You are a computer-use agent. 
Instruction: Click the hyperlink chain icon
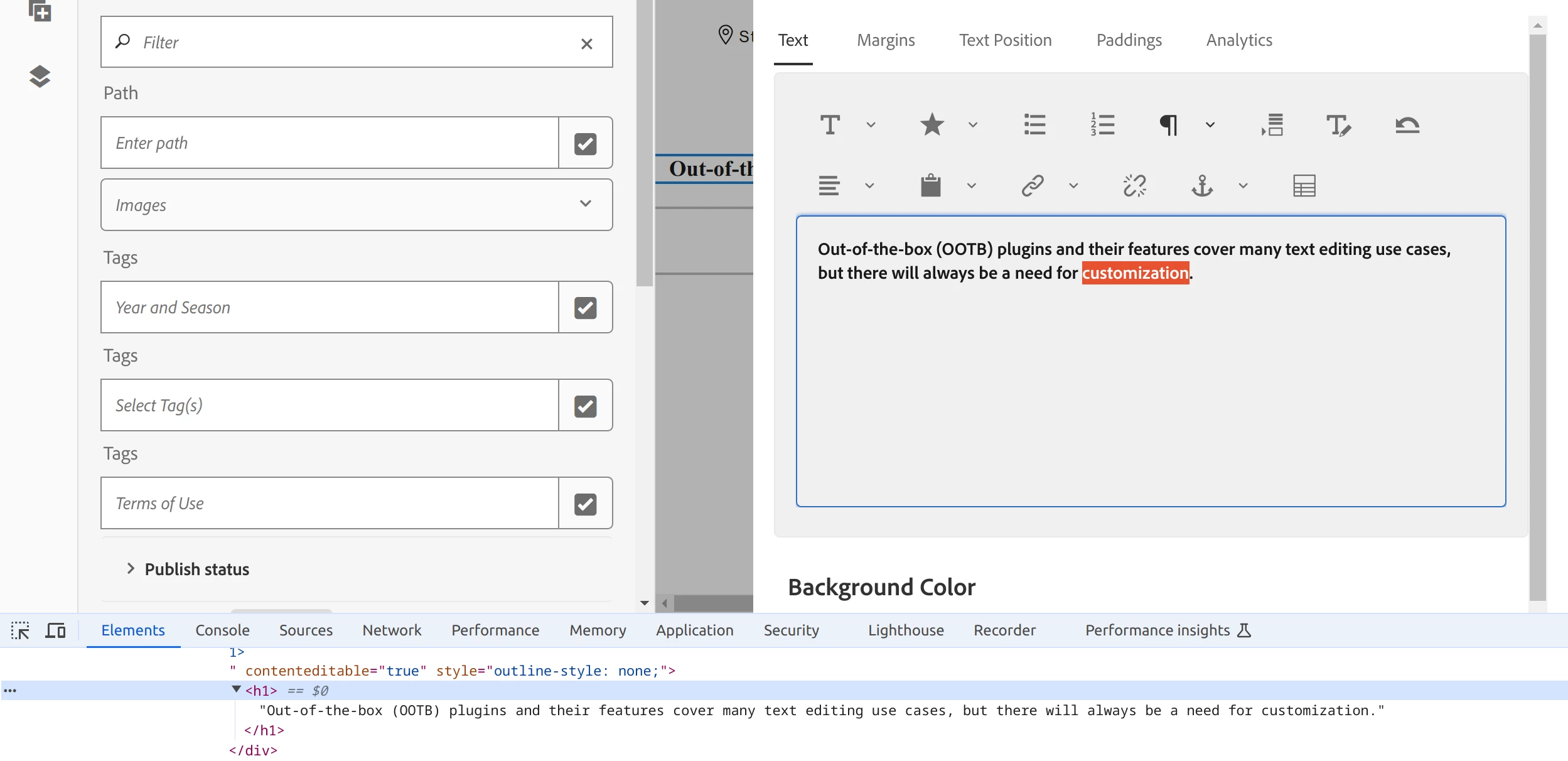click(x=1033, y=186)
